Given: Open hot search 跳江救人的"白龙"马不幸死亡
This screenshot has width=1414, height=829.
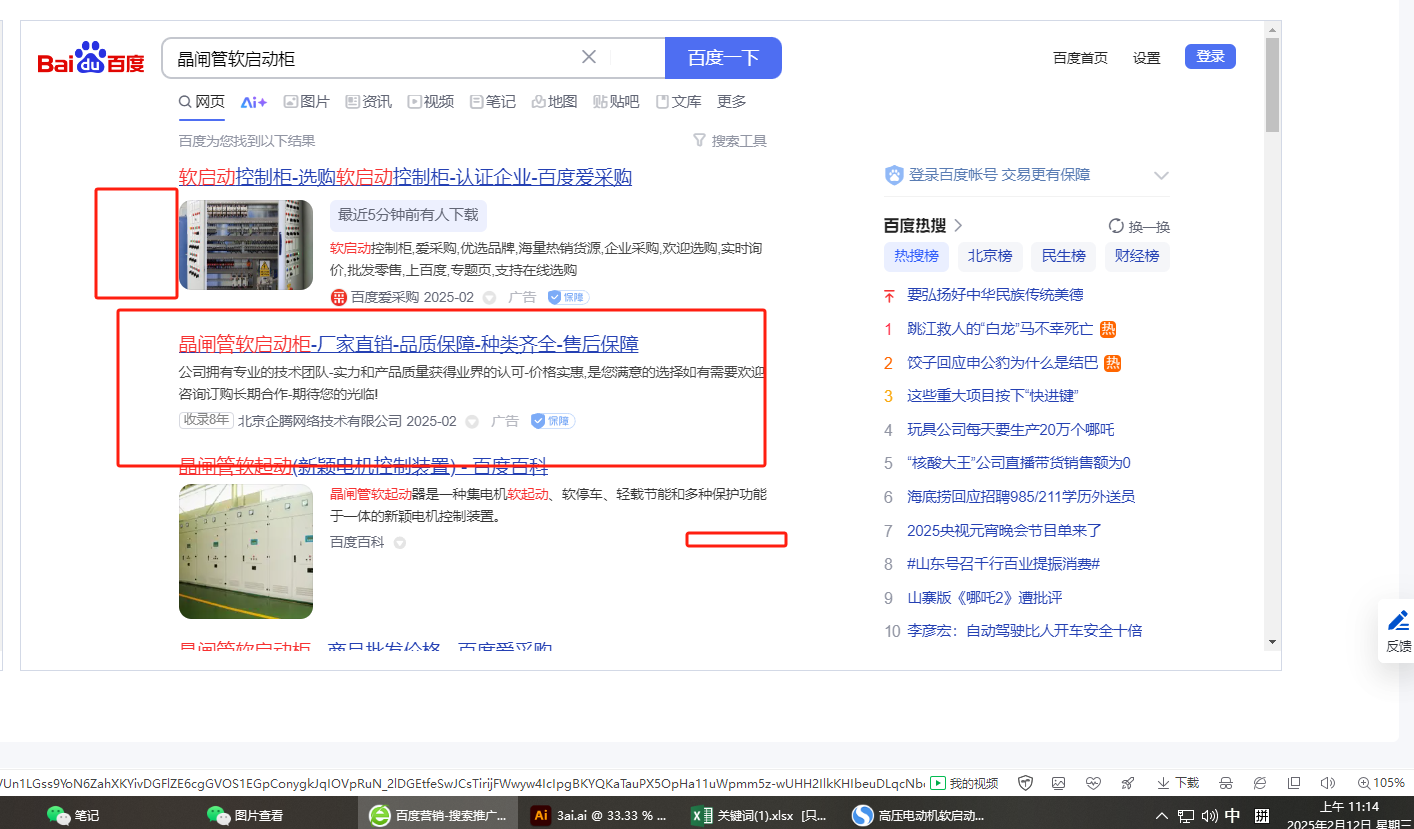Looking at the screenshot, I should [x=1000, y=329].
